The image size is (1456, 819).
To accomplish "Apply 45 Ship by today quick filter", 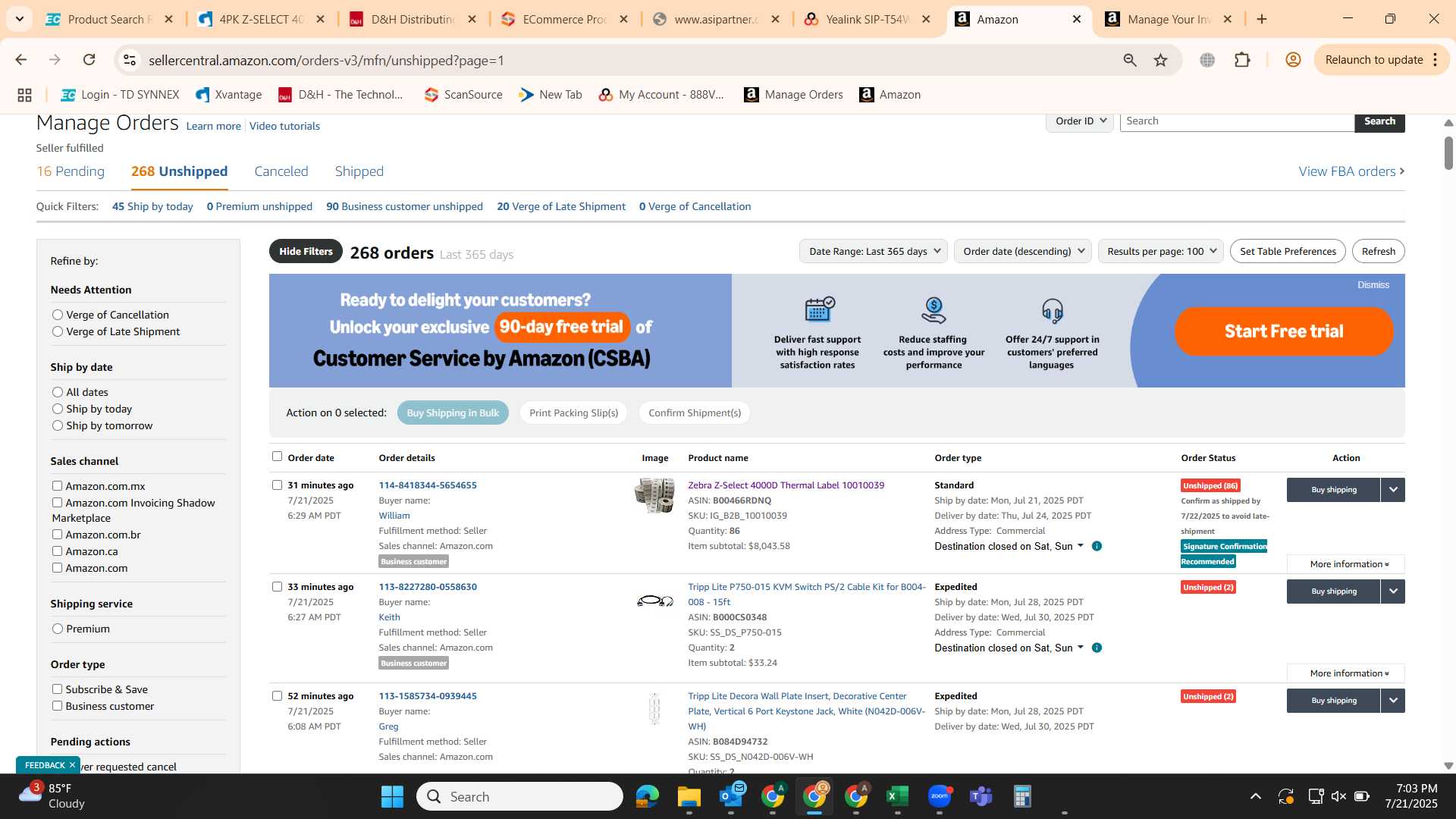I will [152, 206].
